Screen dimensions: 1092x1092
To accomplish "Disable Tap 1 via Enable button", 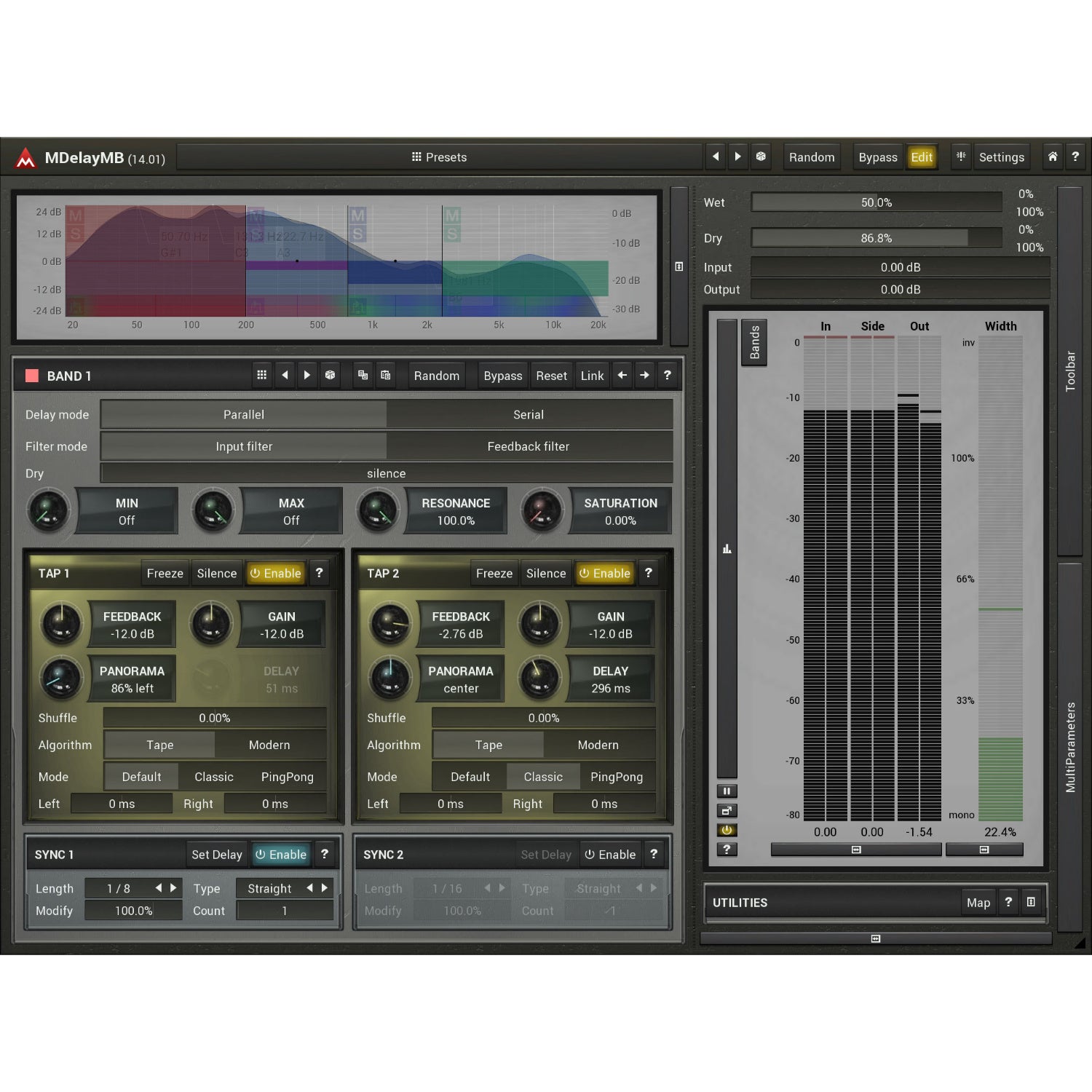I will [276, 573].
